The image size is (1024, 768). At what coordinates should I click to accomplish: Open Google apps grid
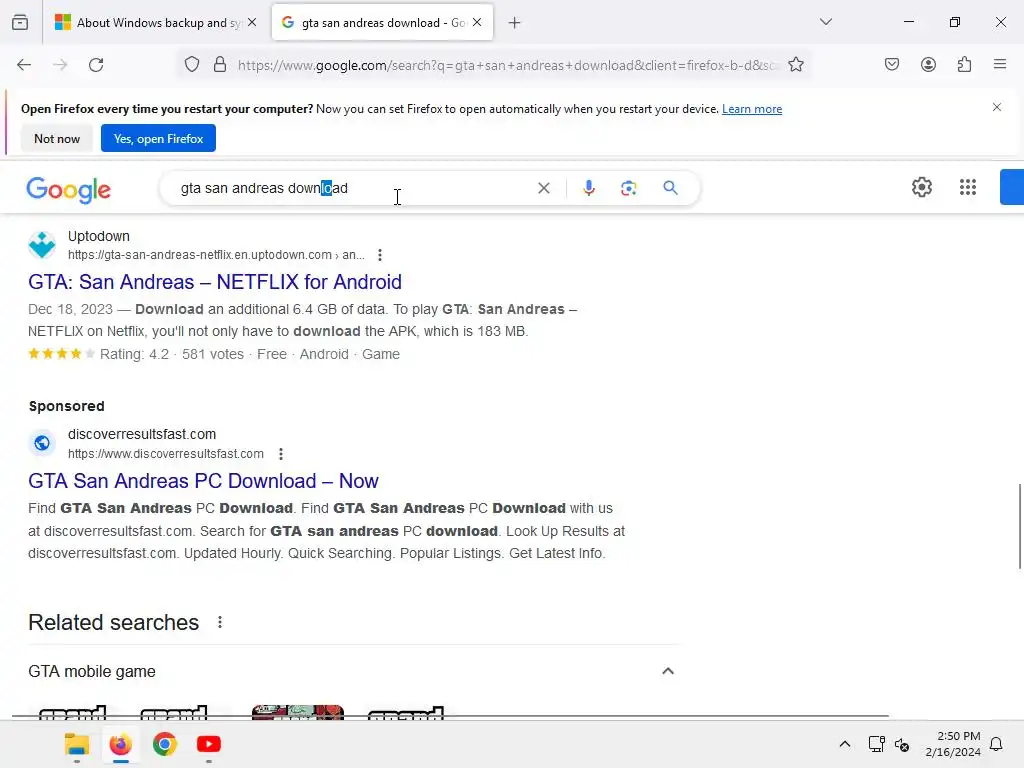[968, 187]
